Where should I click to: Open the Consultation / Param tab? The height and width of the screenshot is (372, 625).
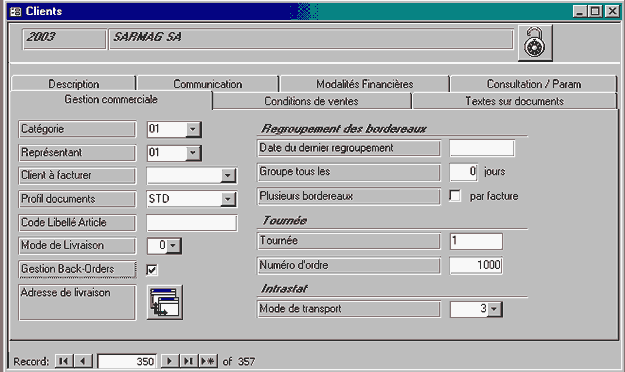click(534, 84)
